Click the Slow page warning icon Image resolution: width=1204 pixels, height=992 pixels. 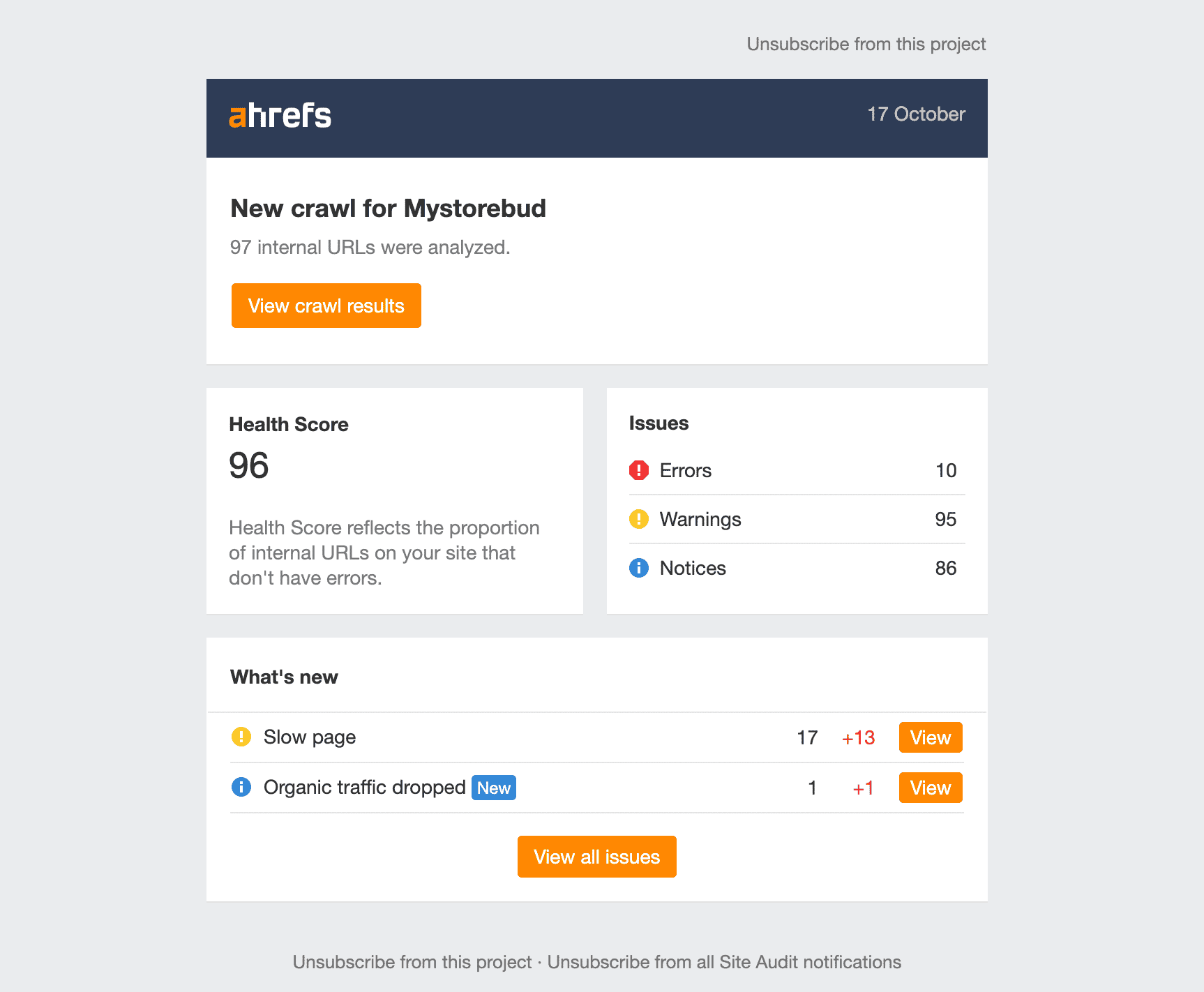(241, 737)
